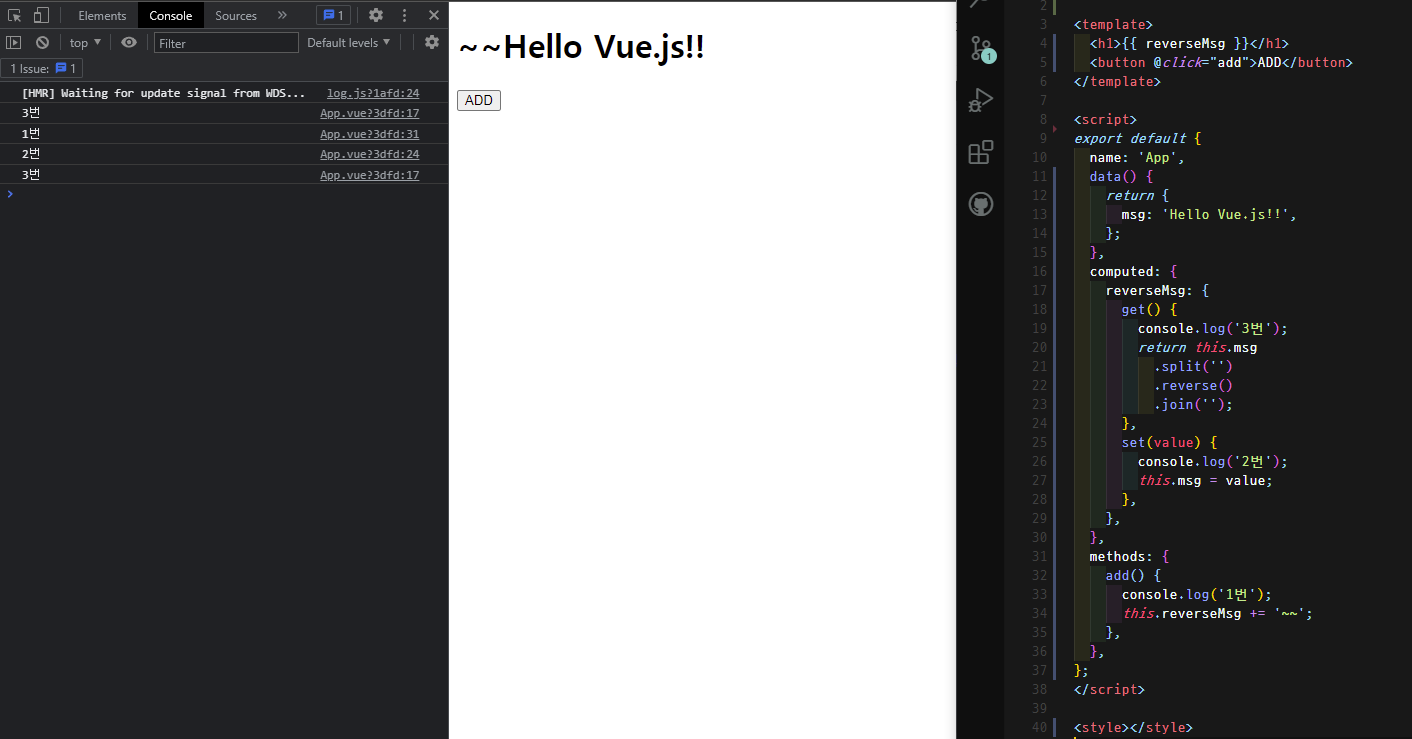Click the console.log('3번') code line
The width and height of the screenshot is (1412, 739).
coord(1213,328)
